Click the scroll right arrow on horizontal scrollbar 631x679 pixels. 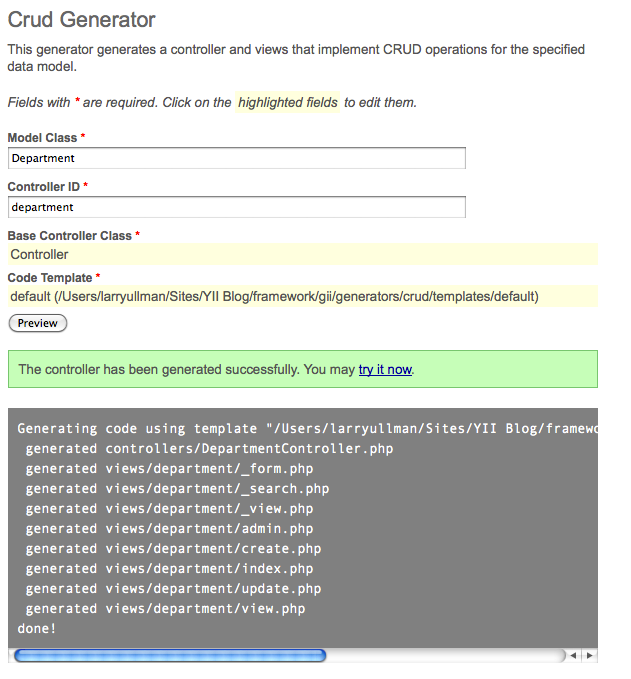pos(590,656)
